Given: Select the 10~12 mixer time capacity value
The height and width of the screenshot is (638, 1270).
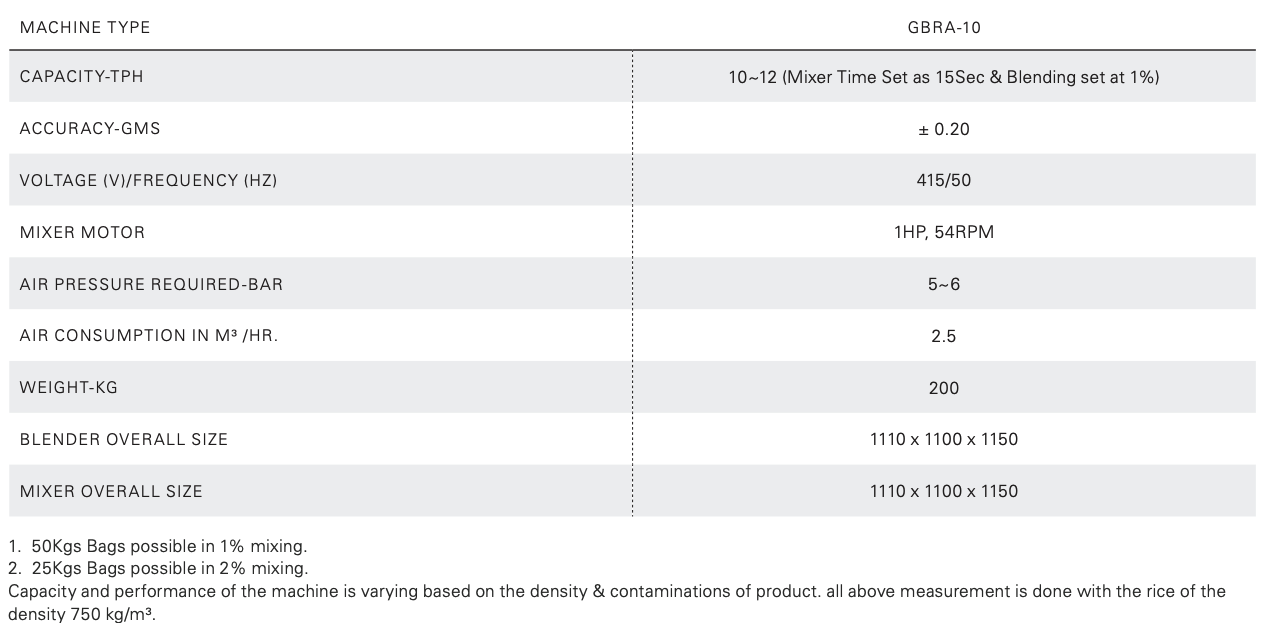Looking at the screenshot, I should pos(943,77).
